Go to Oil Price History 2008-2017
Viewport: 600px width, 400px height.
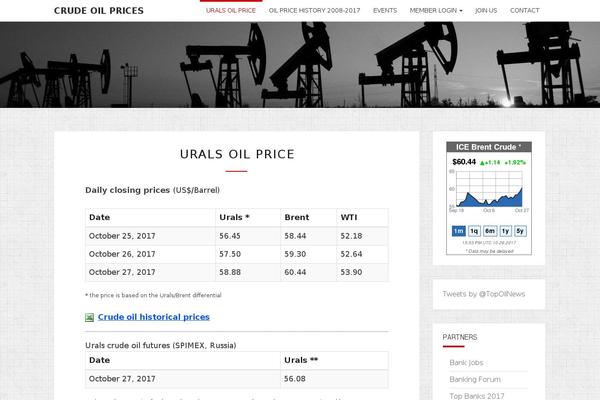[314, 10]
